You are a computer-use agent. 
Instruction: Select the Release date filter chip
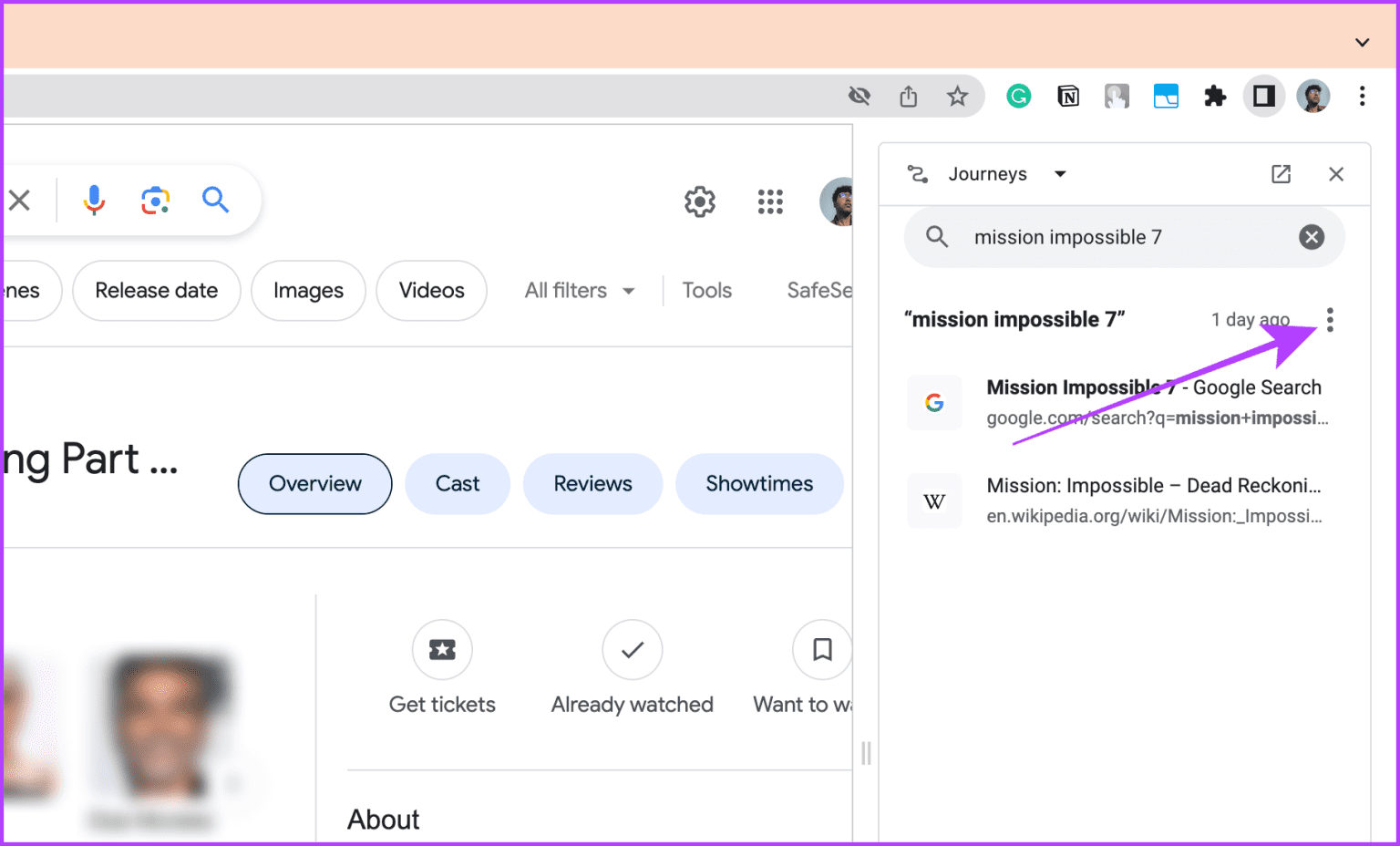(x=157, y=291)
